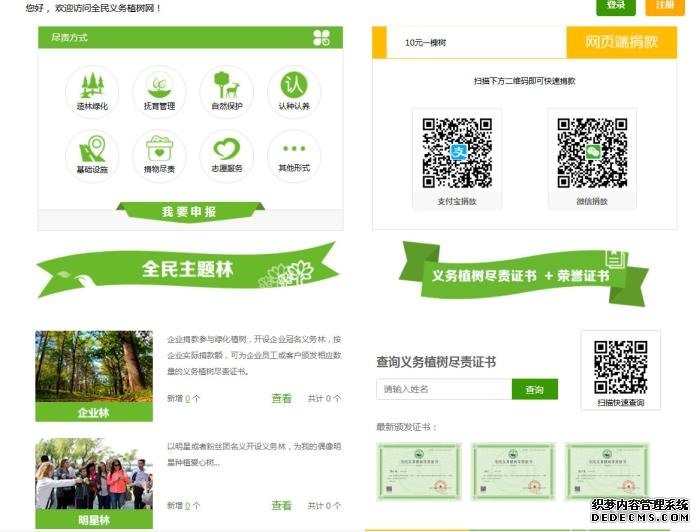
Task: Click the orange 注册 register button
Action: click(665, 6)
